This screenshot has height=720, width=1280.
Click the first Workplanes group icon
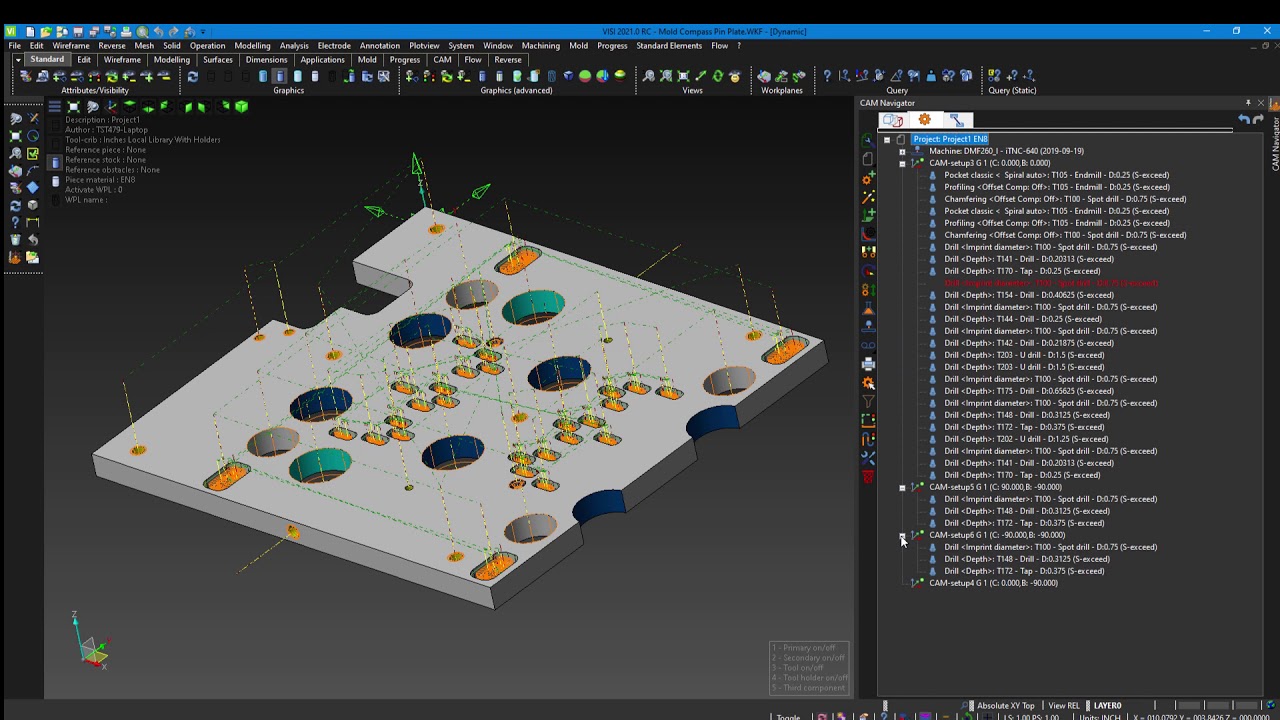click(763, 76)
